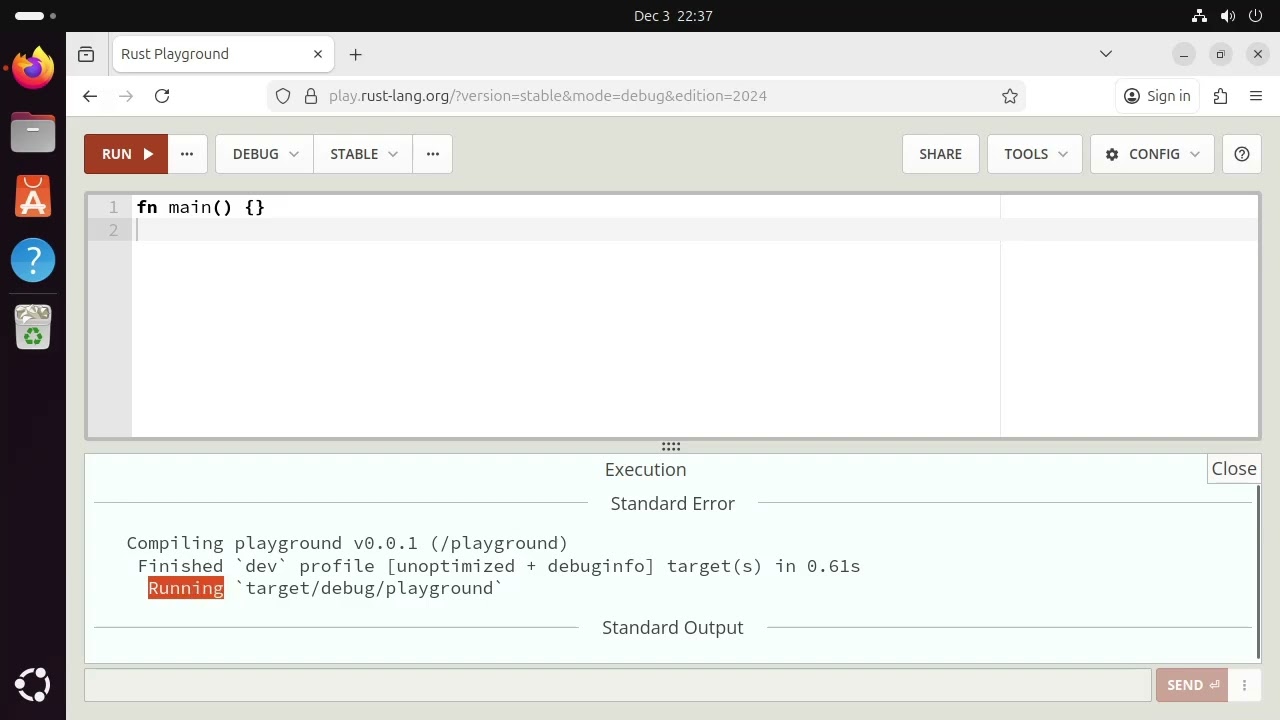The width and height of the screenshot is (1280, 720).
Task: Click the output panel scrollbar
Action: 1258,572
